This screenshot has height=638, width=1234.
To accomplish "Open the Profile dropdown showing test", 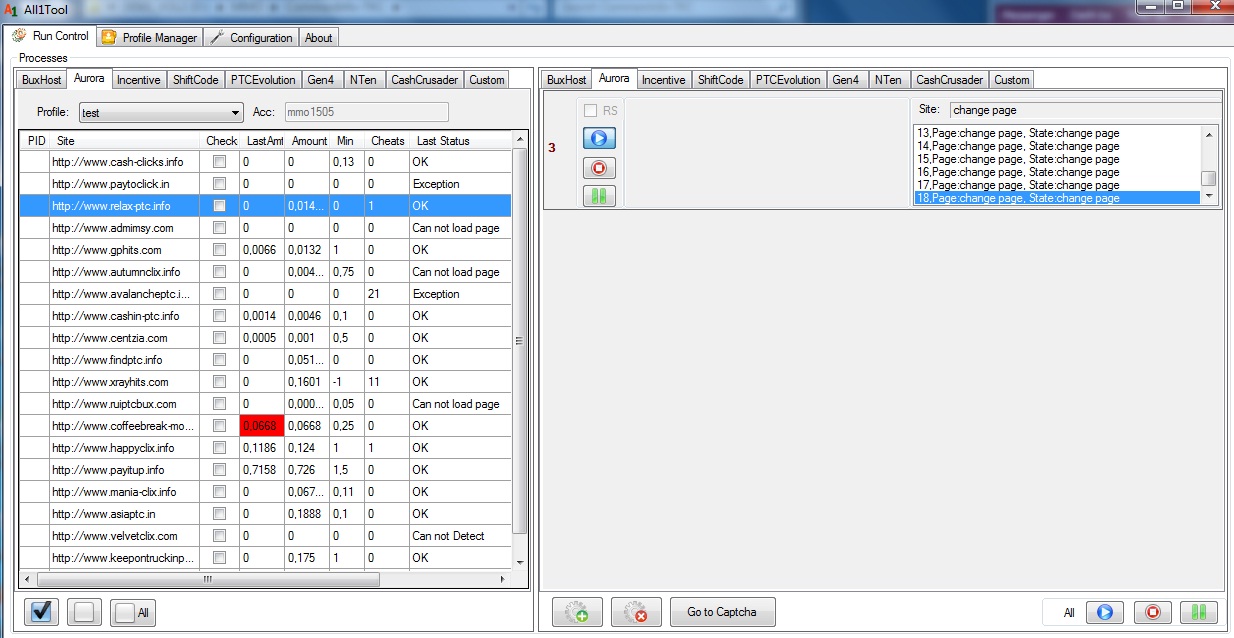I will 160,113.
